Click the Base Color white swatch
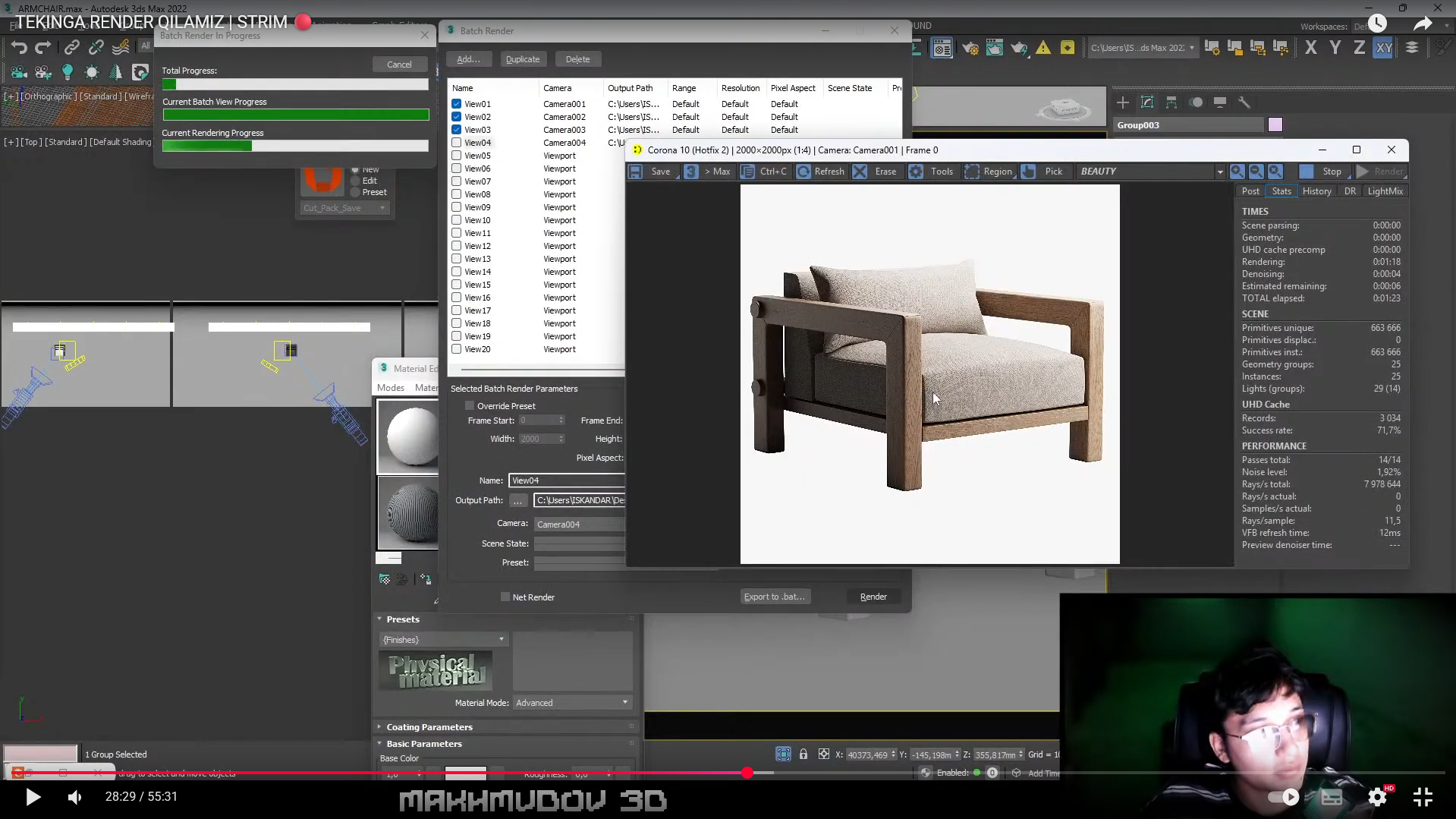Screen dimensions: 1456x819 tap(465, 773)
